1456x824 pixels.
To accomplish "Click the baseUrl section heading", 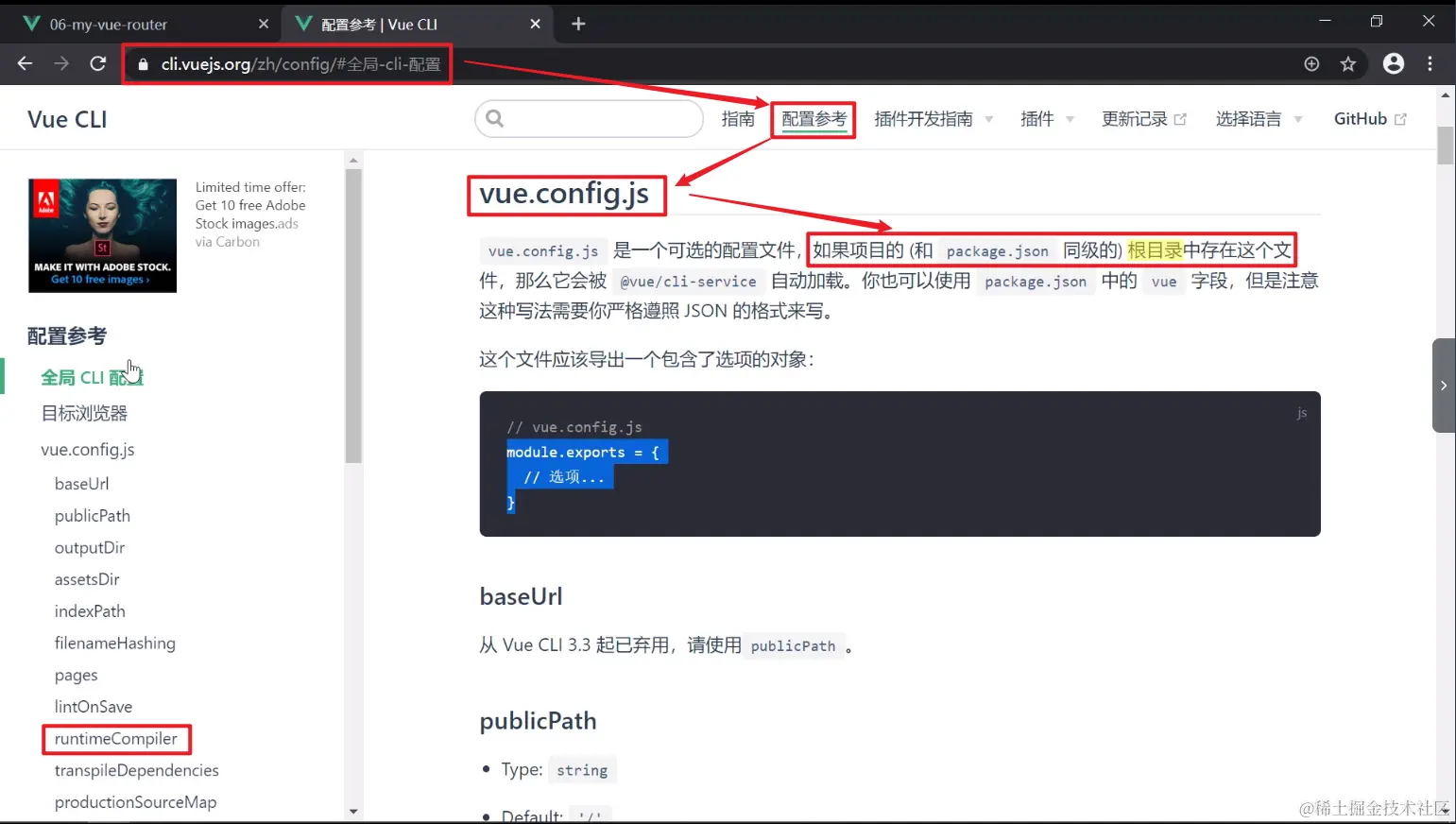I will pos(521,596).
